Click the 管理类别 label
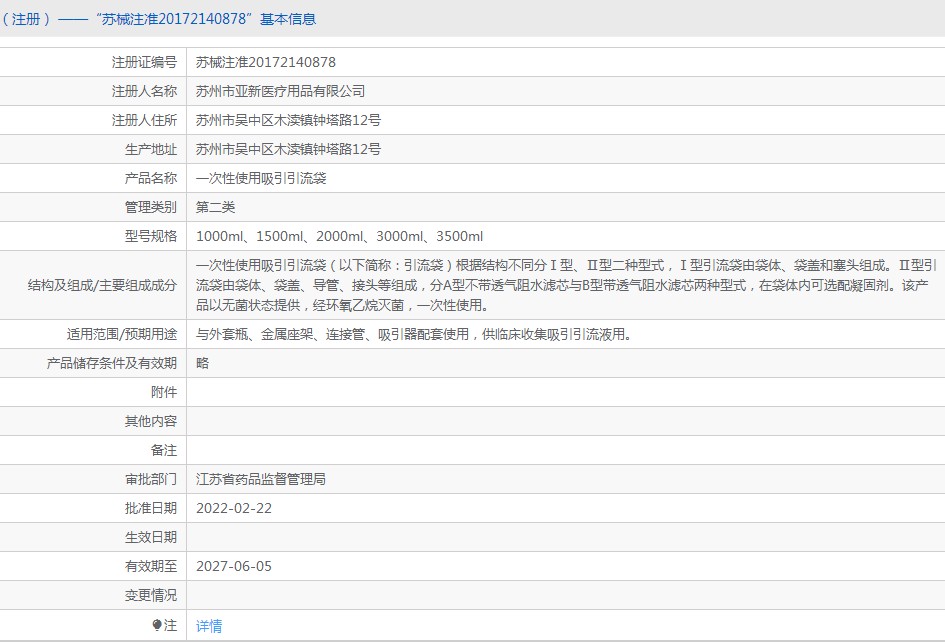Image resolution: width=945 pixels, height=644 pixels. click(x=151, y=207)
